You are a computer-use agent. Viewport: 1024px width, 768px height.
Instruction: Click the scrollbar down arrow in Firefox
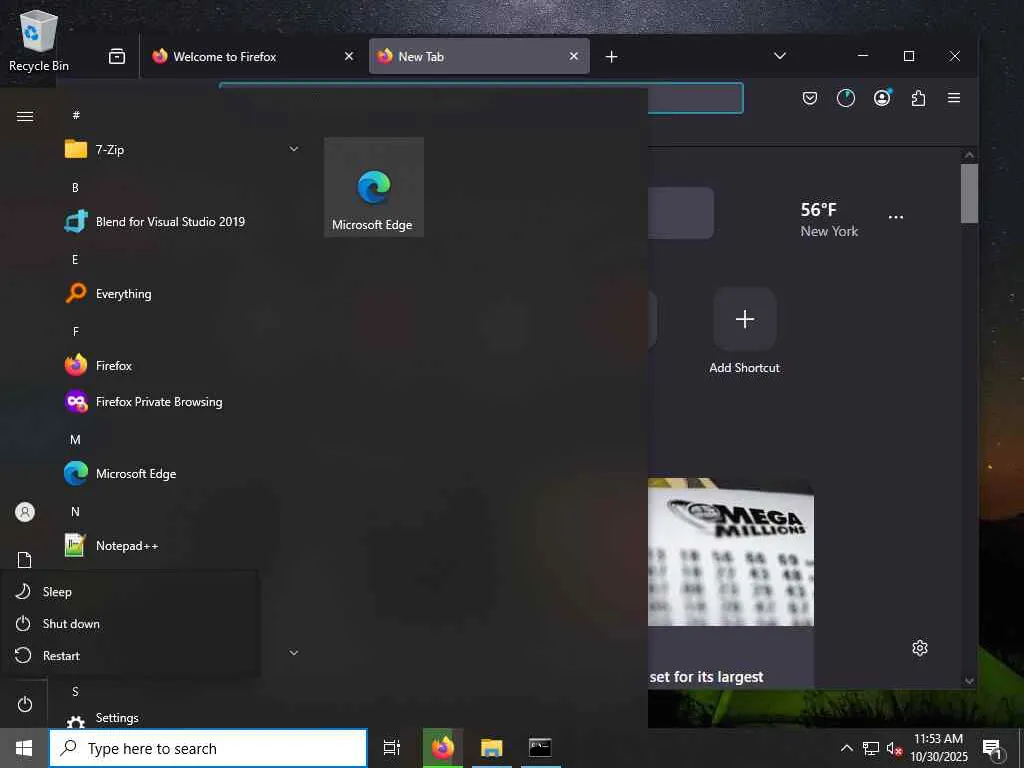(x=969, y=681)
